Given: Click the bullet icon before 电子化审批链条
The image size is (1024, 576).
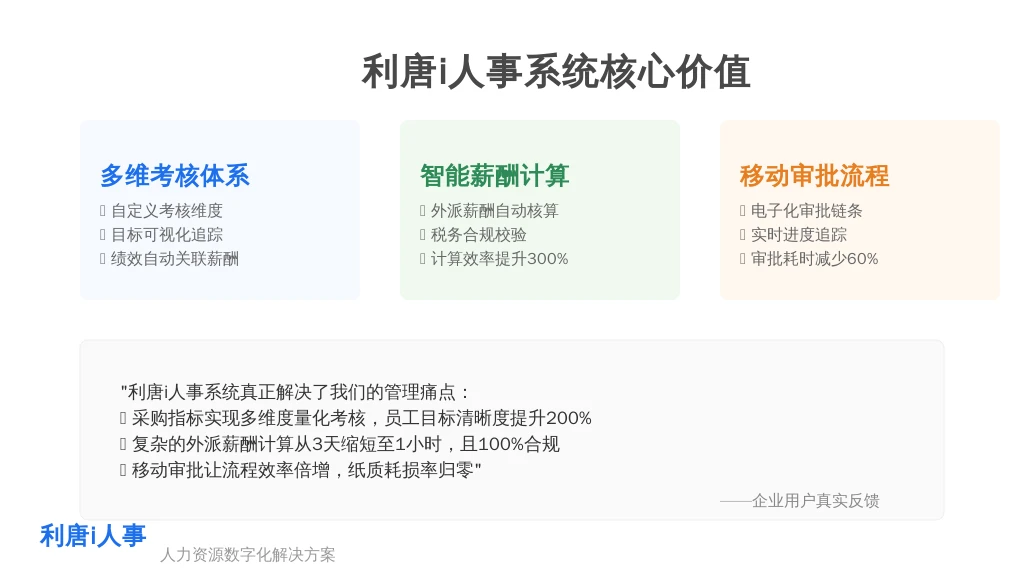Looking at the screenshot, I should 743,211.
